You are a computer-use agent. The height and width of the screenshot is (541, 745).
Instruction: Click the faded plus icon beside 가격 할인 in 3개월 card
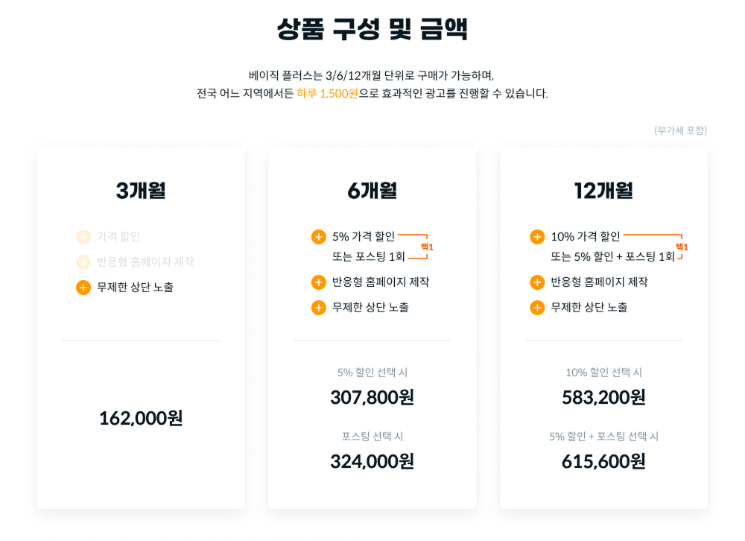tap(83, 237)
